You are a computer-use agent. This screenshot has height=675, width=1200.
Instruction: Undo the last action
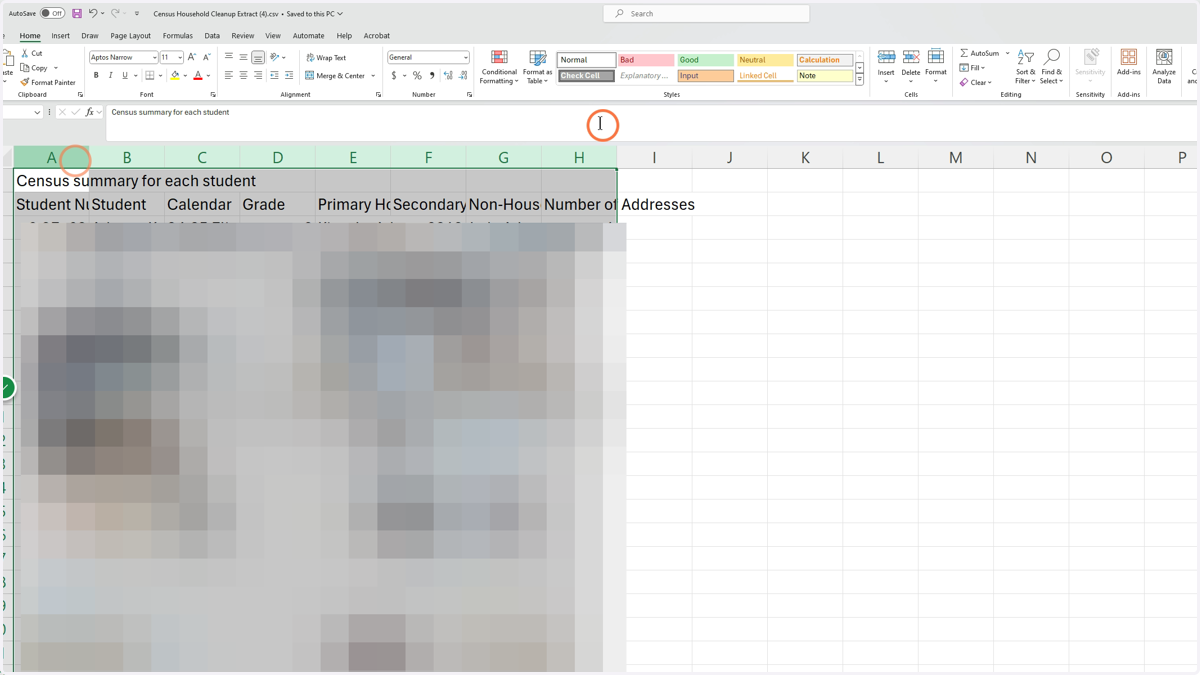pos(93,14)
